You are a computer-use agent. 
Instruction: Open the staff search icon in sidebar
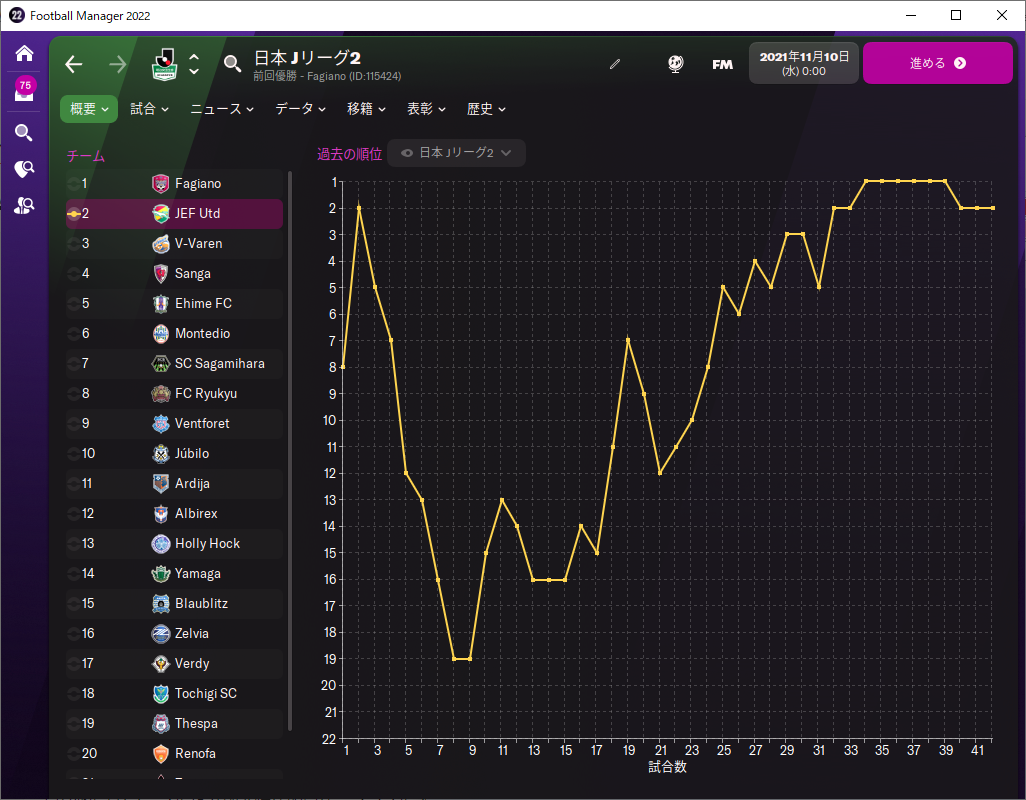coord(24,206)
